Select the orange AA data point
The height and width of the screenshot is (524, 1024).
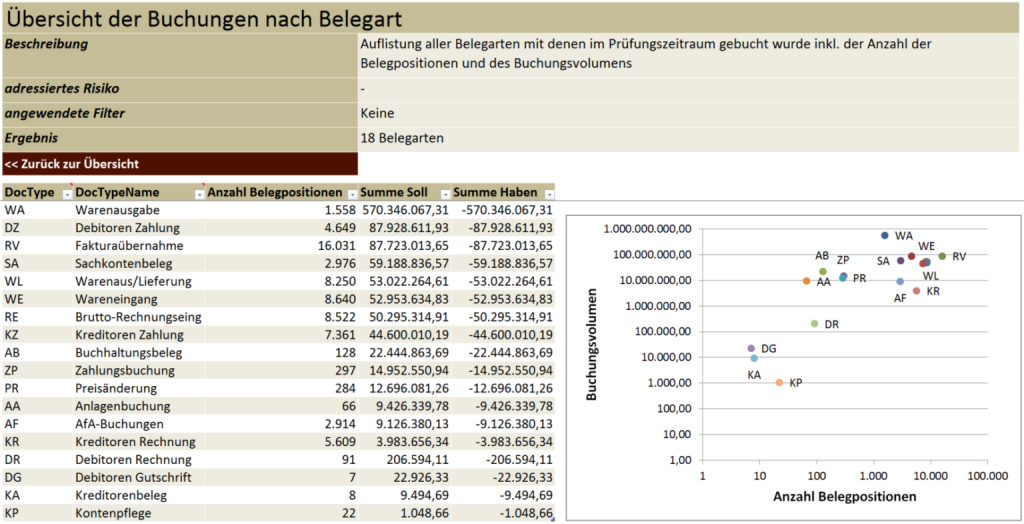click(806, 281)
